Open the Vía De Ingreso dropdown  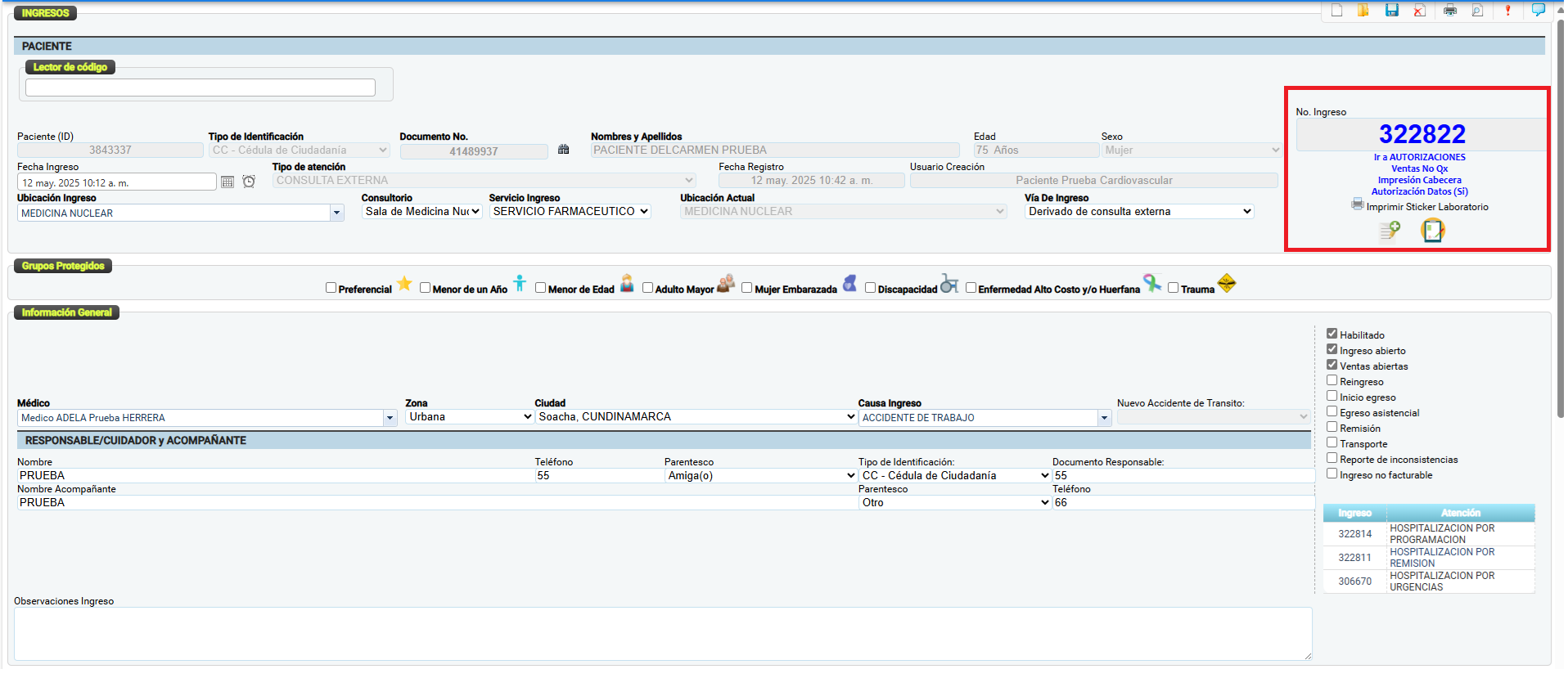tap(1138, 212)
